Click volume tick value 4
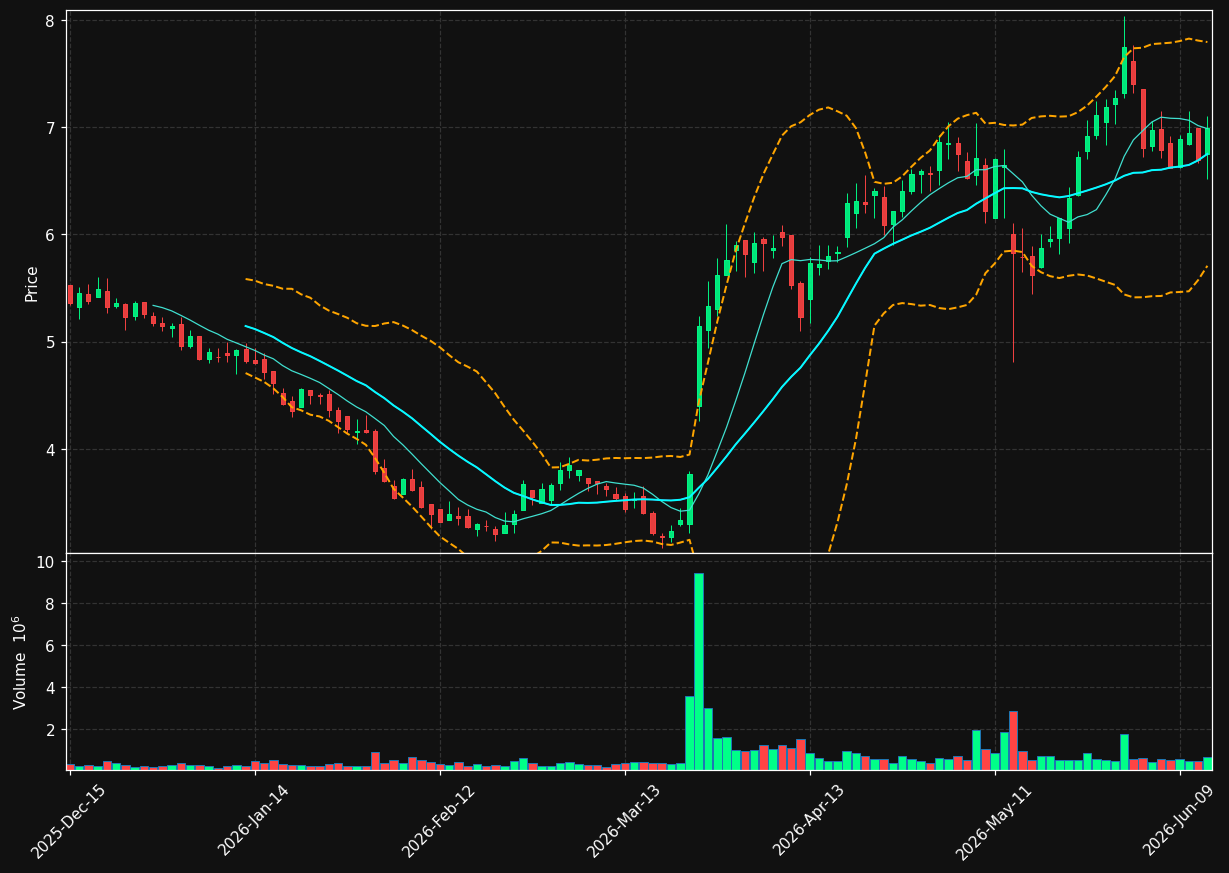Image resolution: width=1229 pixels, height=873 pixels. (52, 688)
